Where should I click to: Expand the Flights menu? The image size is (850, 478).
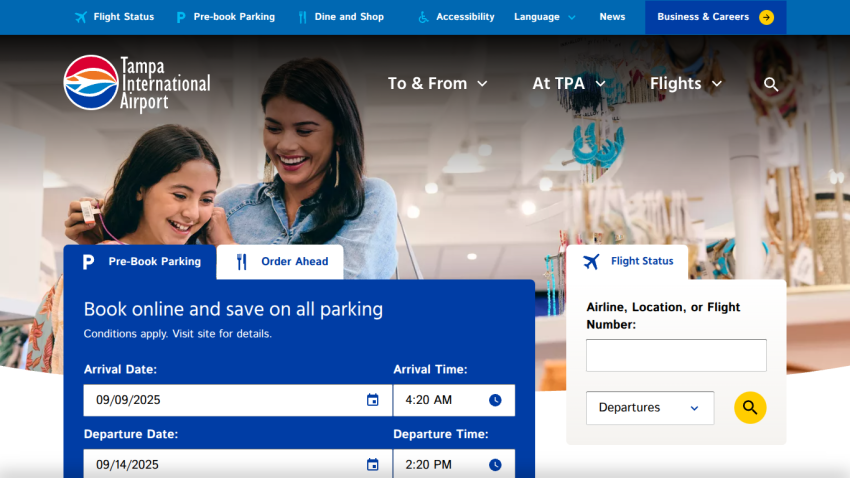point(686,83)
